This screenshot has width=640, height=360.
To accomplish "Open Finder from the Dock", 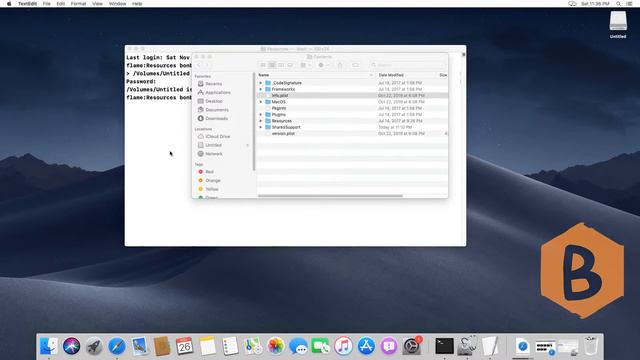I will (49, 346).
